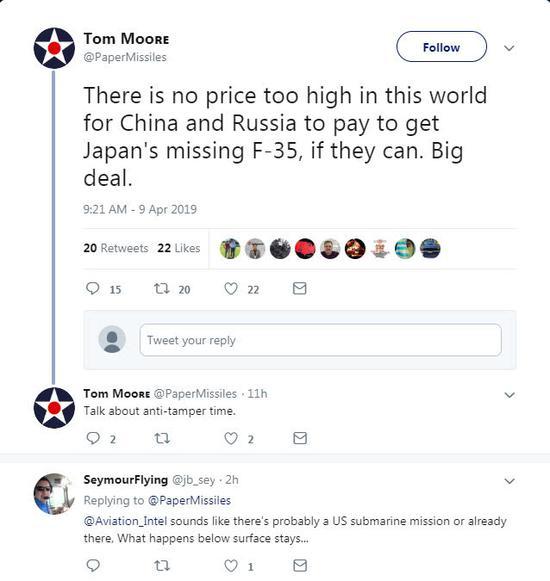
Task: Like the anti-tamper time tweet
Action: click(231, 438)
